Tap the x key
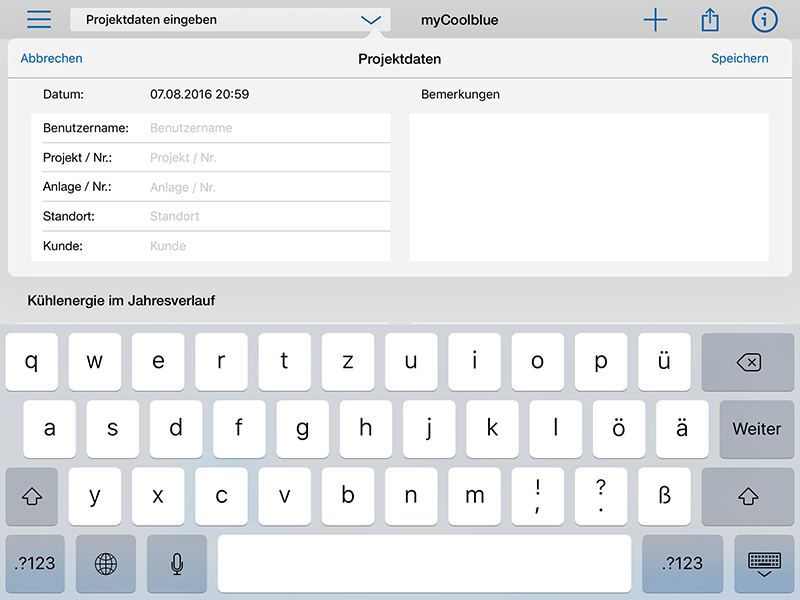 tap(158, 496)
